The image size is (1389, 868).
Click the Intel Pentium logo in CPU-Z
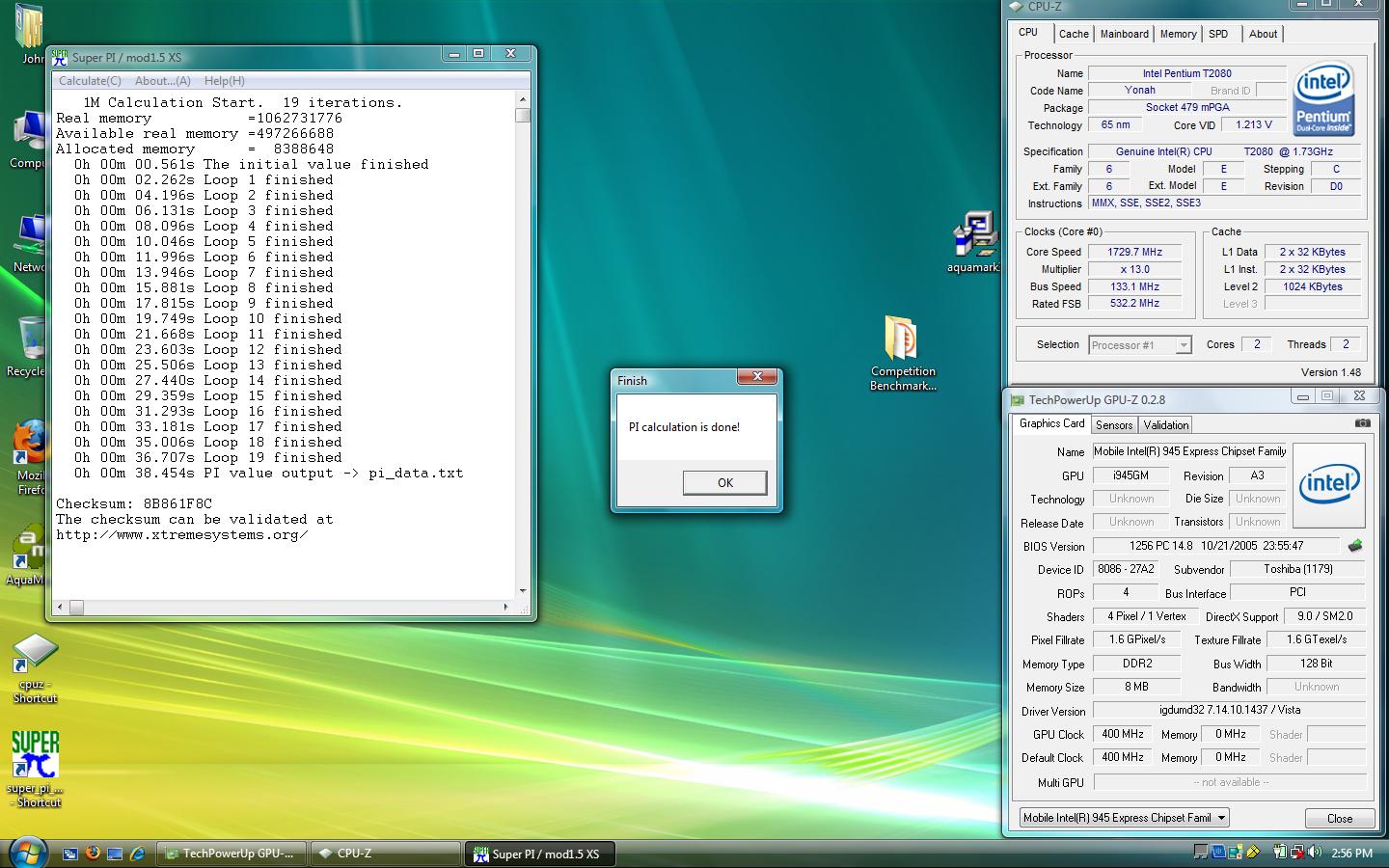[x=1323, y=96]
